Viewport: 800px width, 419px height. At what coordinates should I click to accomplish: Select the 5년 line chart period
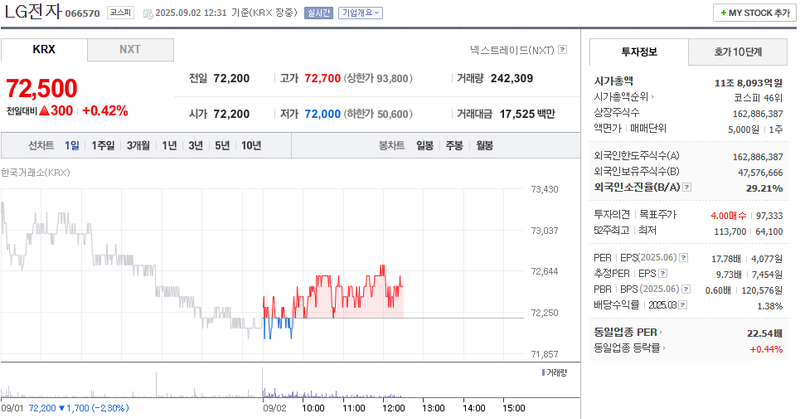(x=222, y=145)
